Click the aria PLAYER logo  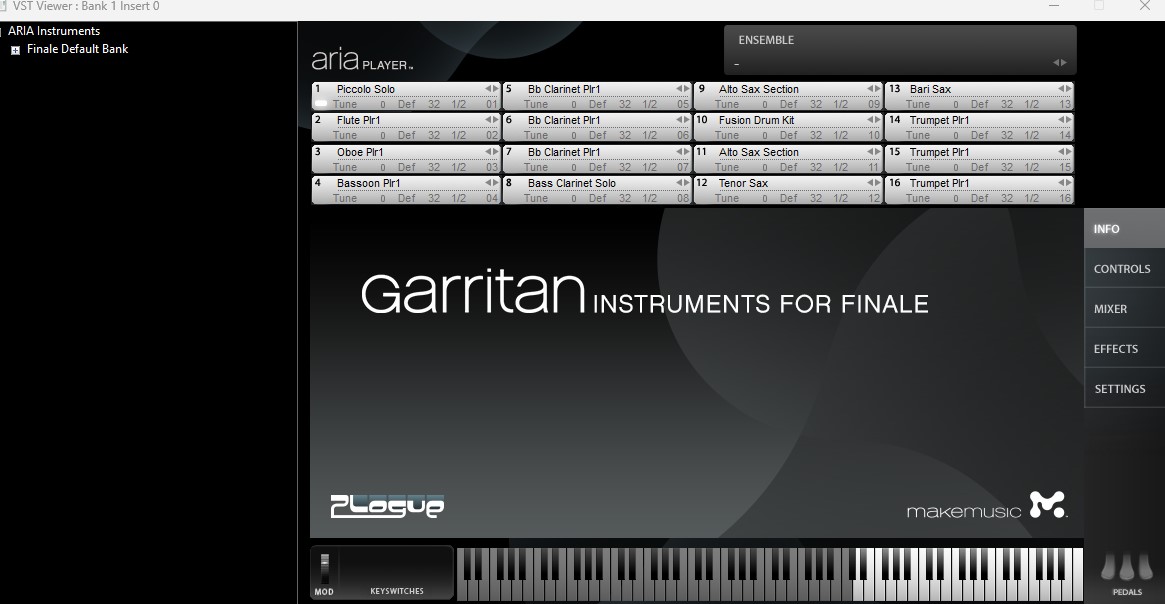click(361, 61)
